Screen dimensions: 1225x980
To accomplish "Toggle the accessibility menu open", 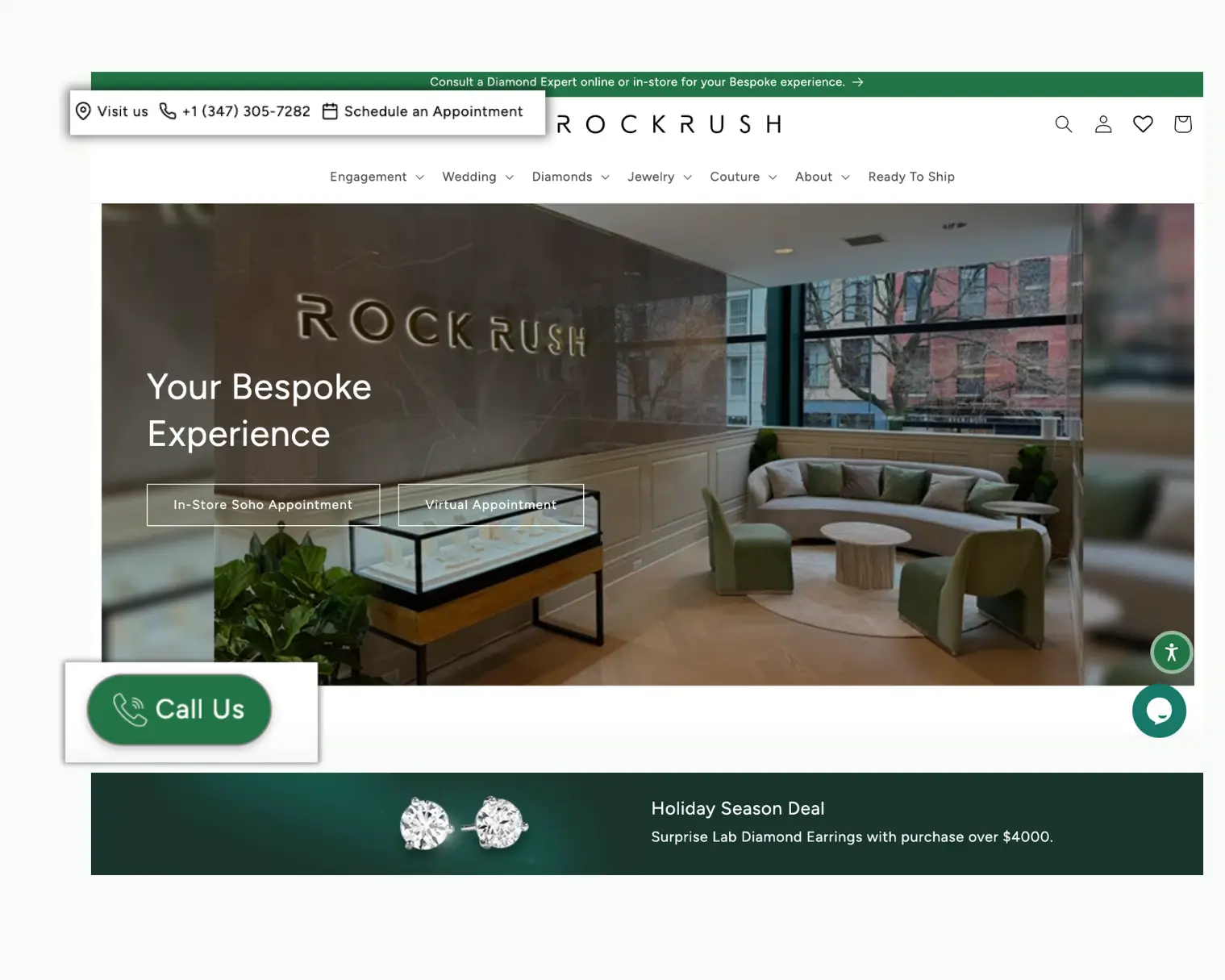I will (1171, 653).
